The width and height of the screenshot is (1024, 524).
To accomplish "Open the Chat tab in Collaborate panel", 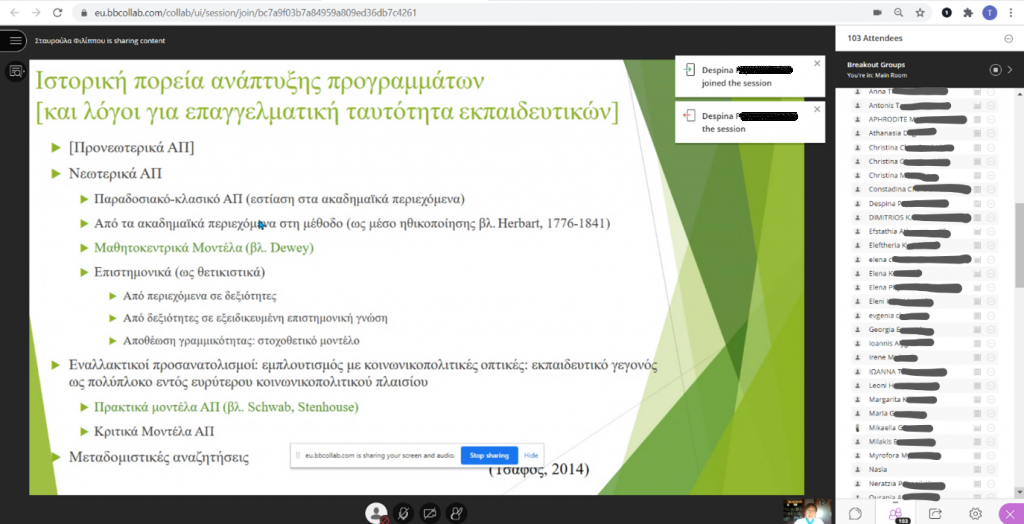I will click(855, 514).
